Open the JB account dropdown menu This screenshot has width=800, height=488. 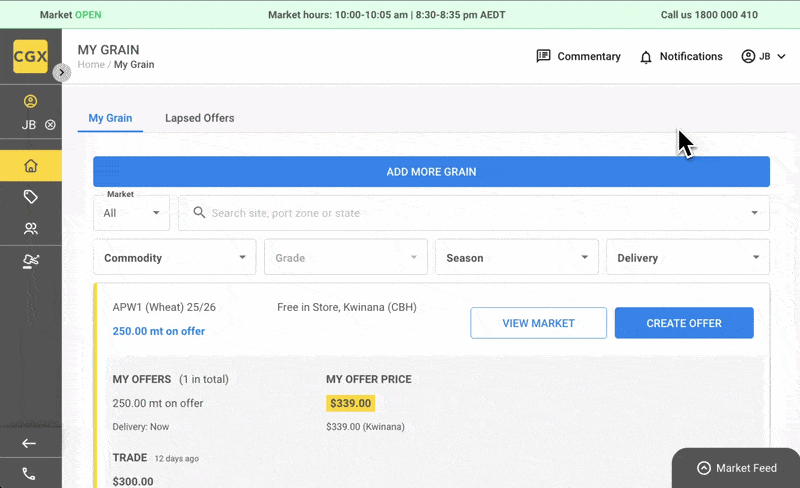(763, 56)
